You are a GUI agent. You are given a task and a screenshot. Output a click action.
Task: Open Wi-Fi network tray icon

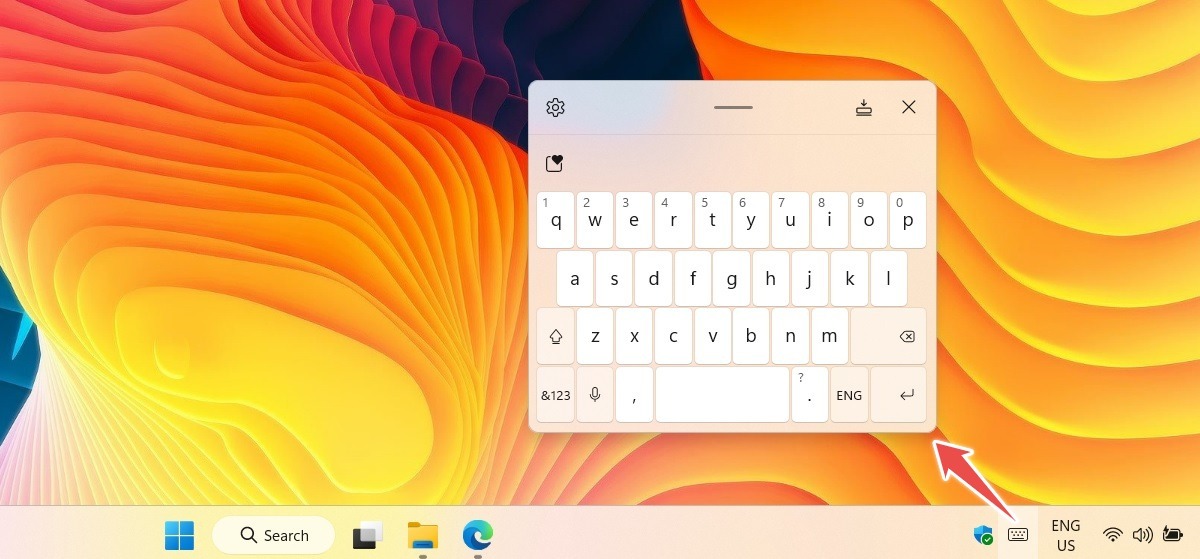(1113, 535)
